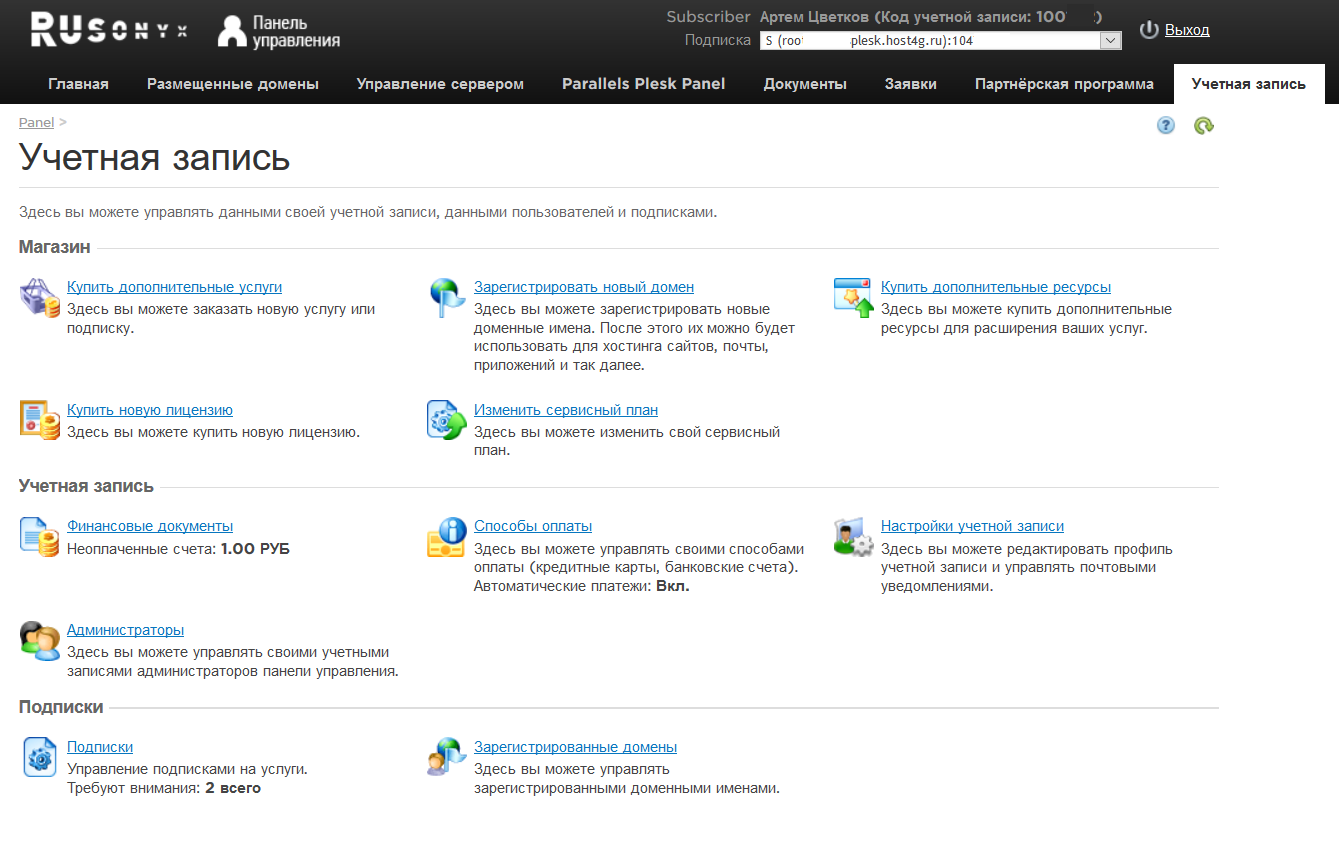Click the Финансовые документы document icon
Image resolution: width=1339 pixels, height=862 pixels.
point(40,537)
